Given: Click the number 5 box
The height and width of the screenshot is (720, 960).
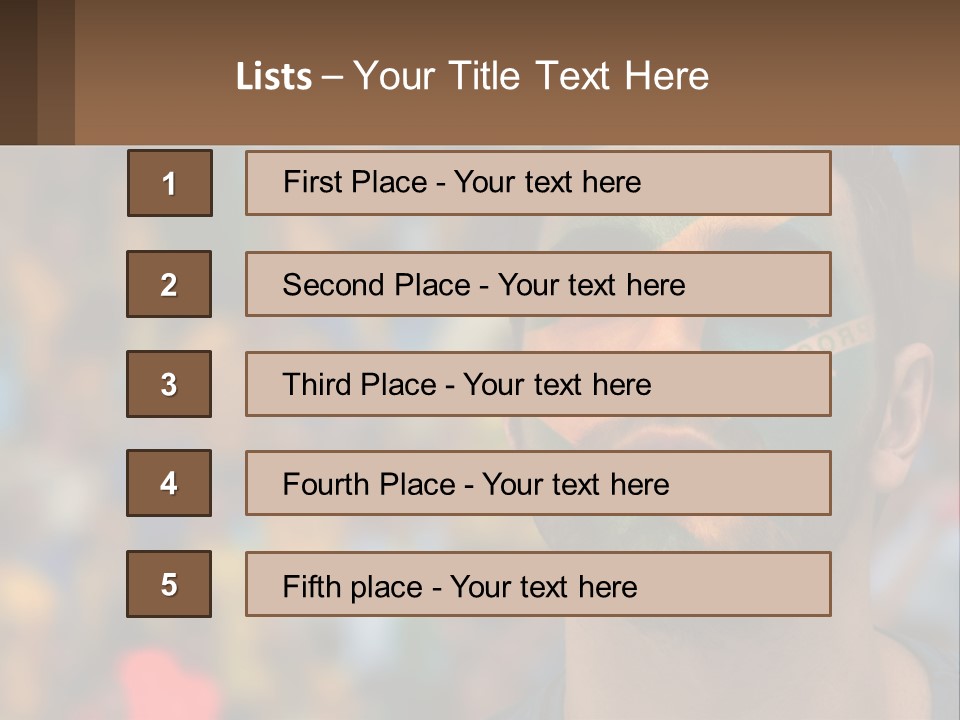Looking at the screenshot, I should [x=169, y=584].
